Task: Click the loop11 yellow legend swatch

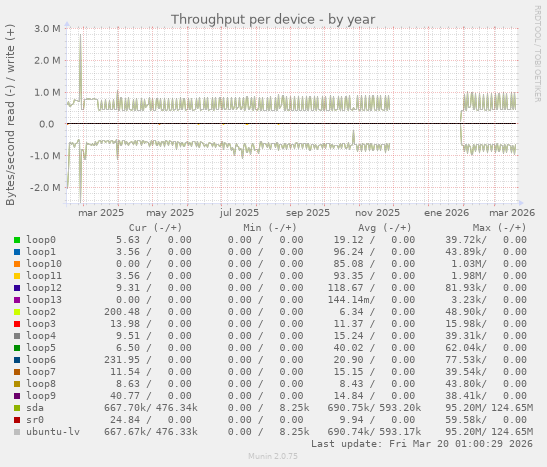Action: [17, 276]
